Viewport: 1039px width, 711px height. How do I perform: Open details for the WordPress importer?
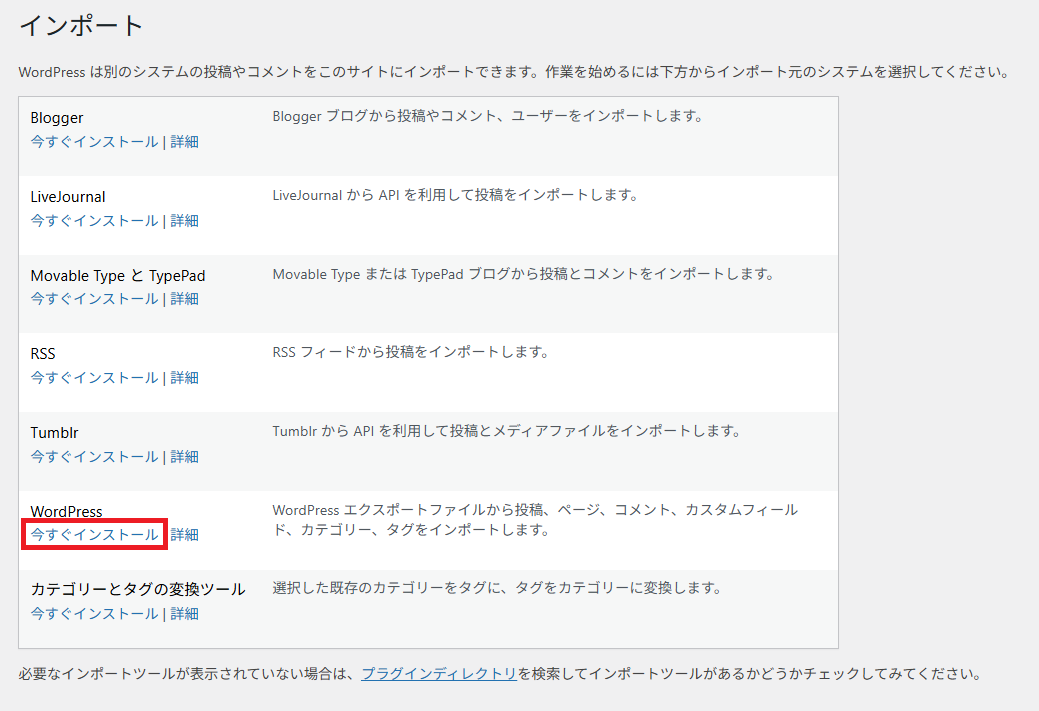coord(184,535)
